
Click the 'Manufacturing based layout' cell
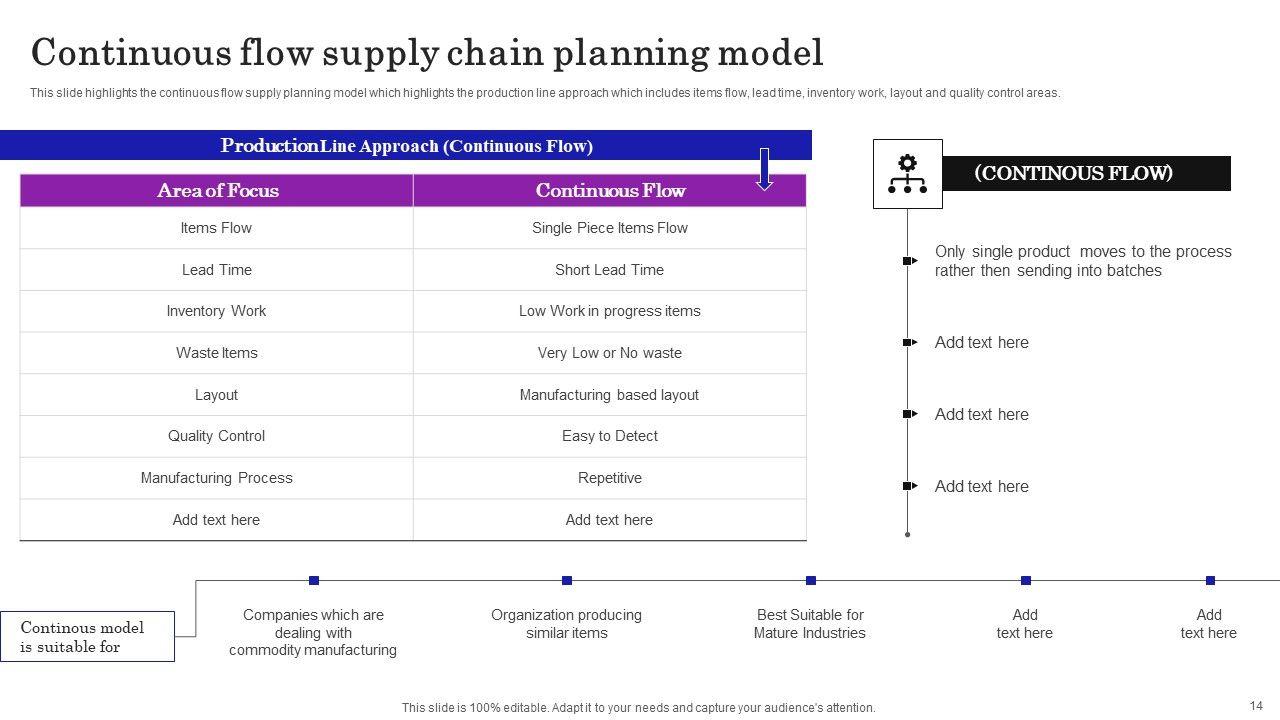coord(609,395)
